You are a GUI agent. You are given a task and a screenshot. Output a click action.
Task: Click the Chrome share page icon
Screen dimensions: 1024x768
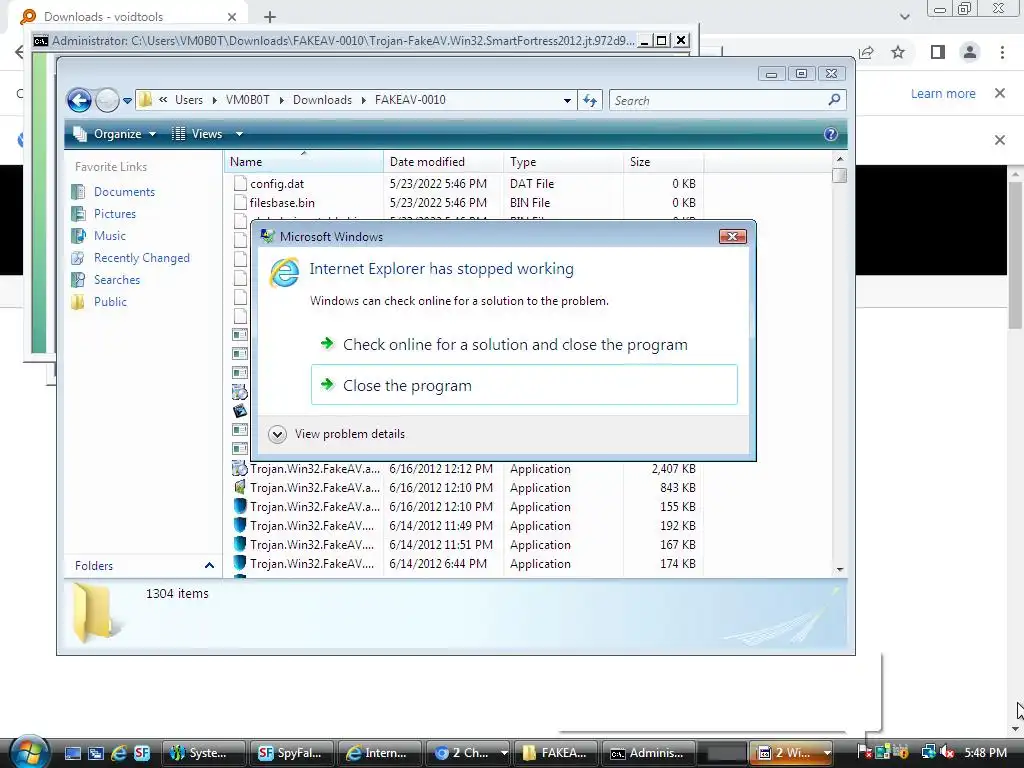866,52
